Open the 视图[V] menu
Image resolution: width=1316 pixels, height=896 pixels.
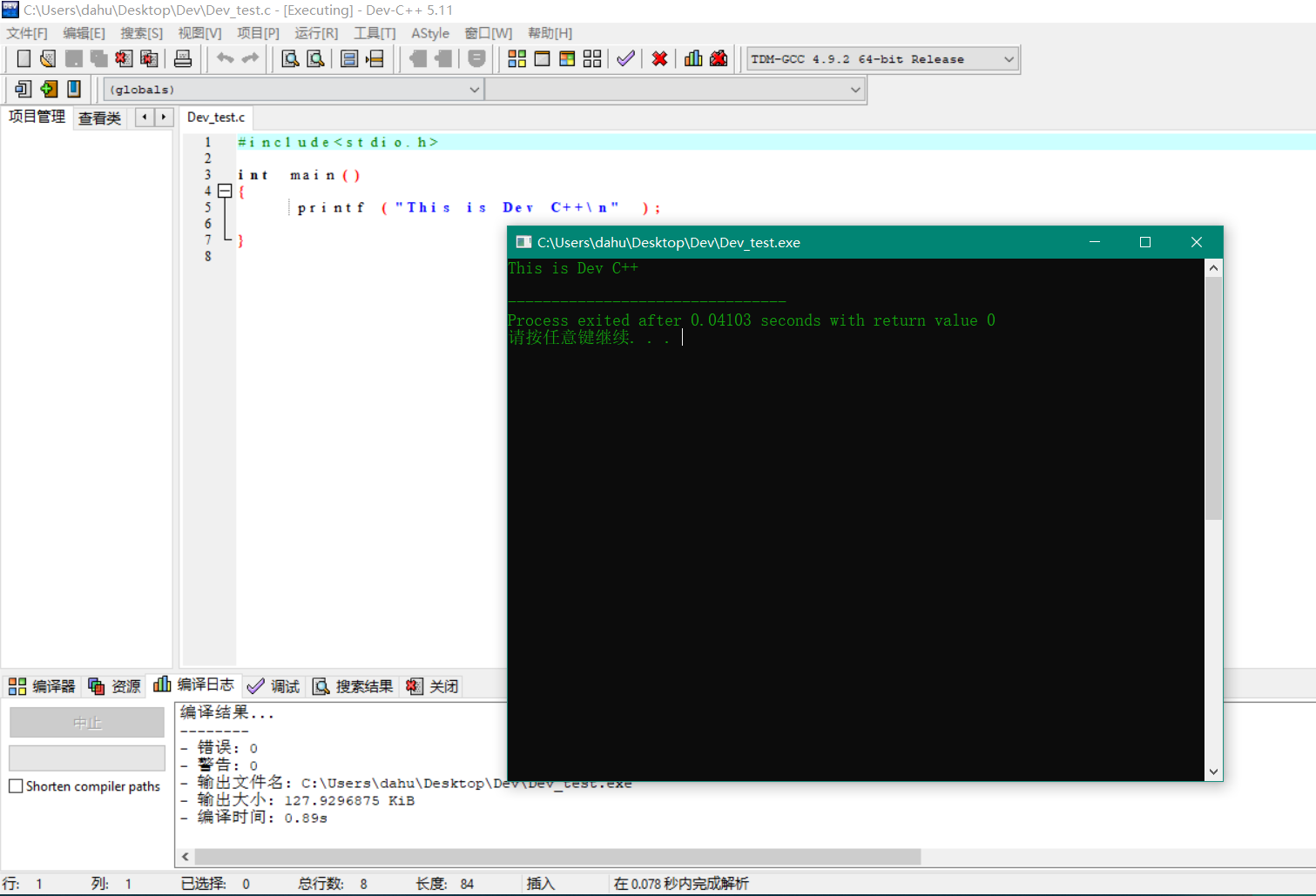click(x=199, y=33)
